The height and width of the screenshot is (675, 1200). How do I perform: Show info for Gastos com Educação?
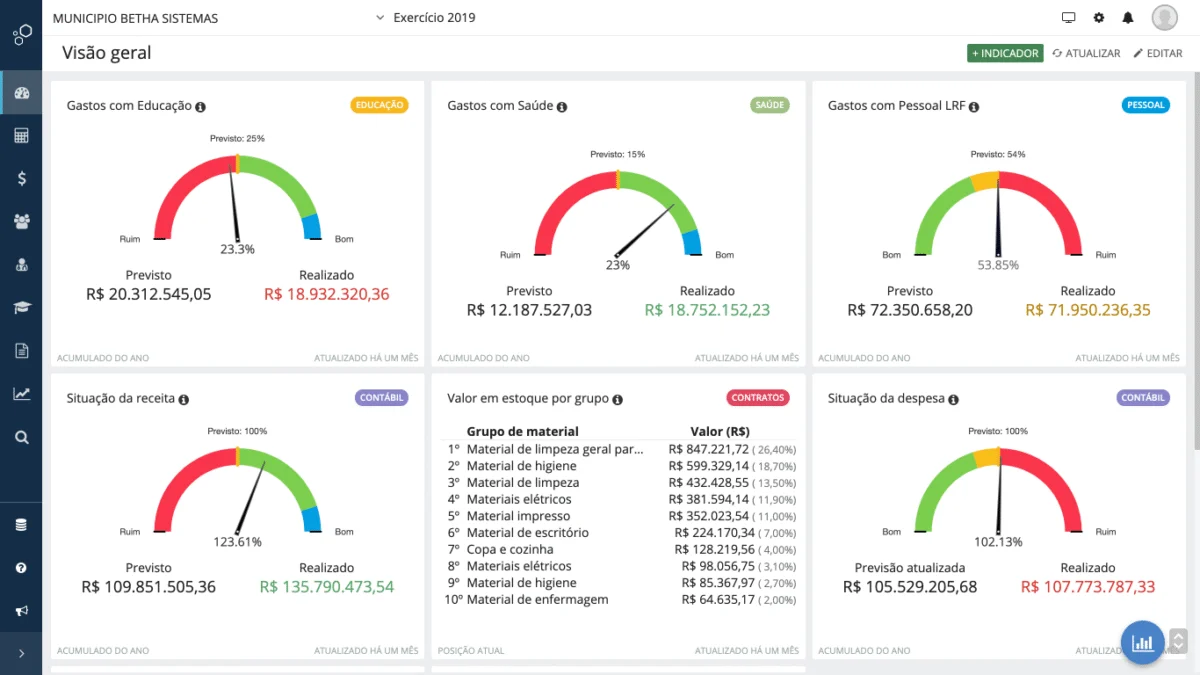[201, 106]
